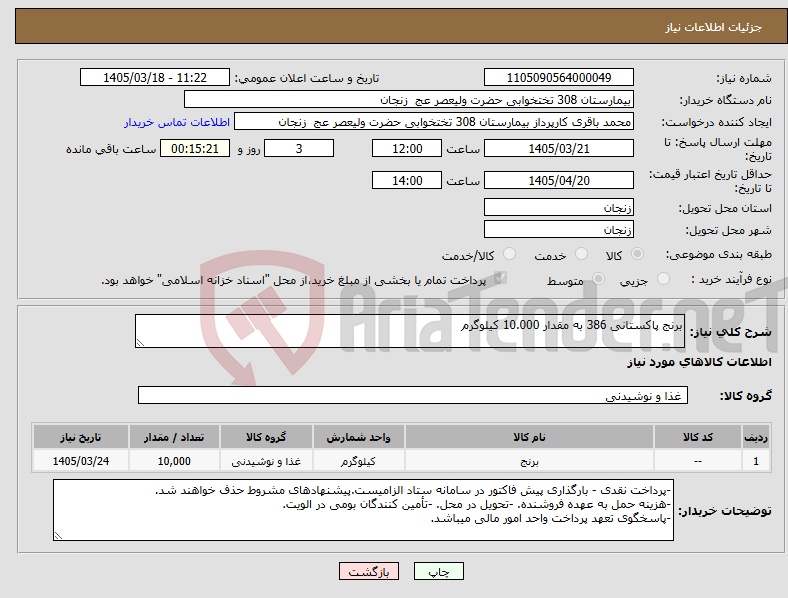788x598 pixels.
Task: Click the response deadline date 1405/03/21
Action: (x=558, y=148)
